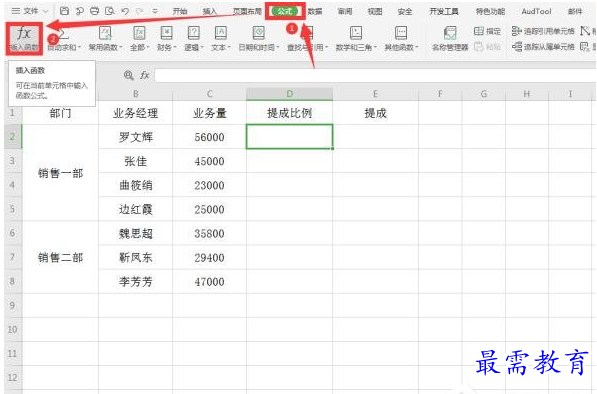Click the cell containing 罗文辉
The image size is (597, 394).
(x=136, y=137)
